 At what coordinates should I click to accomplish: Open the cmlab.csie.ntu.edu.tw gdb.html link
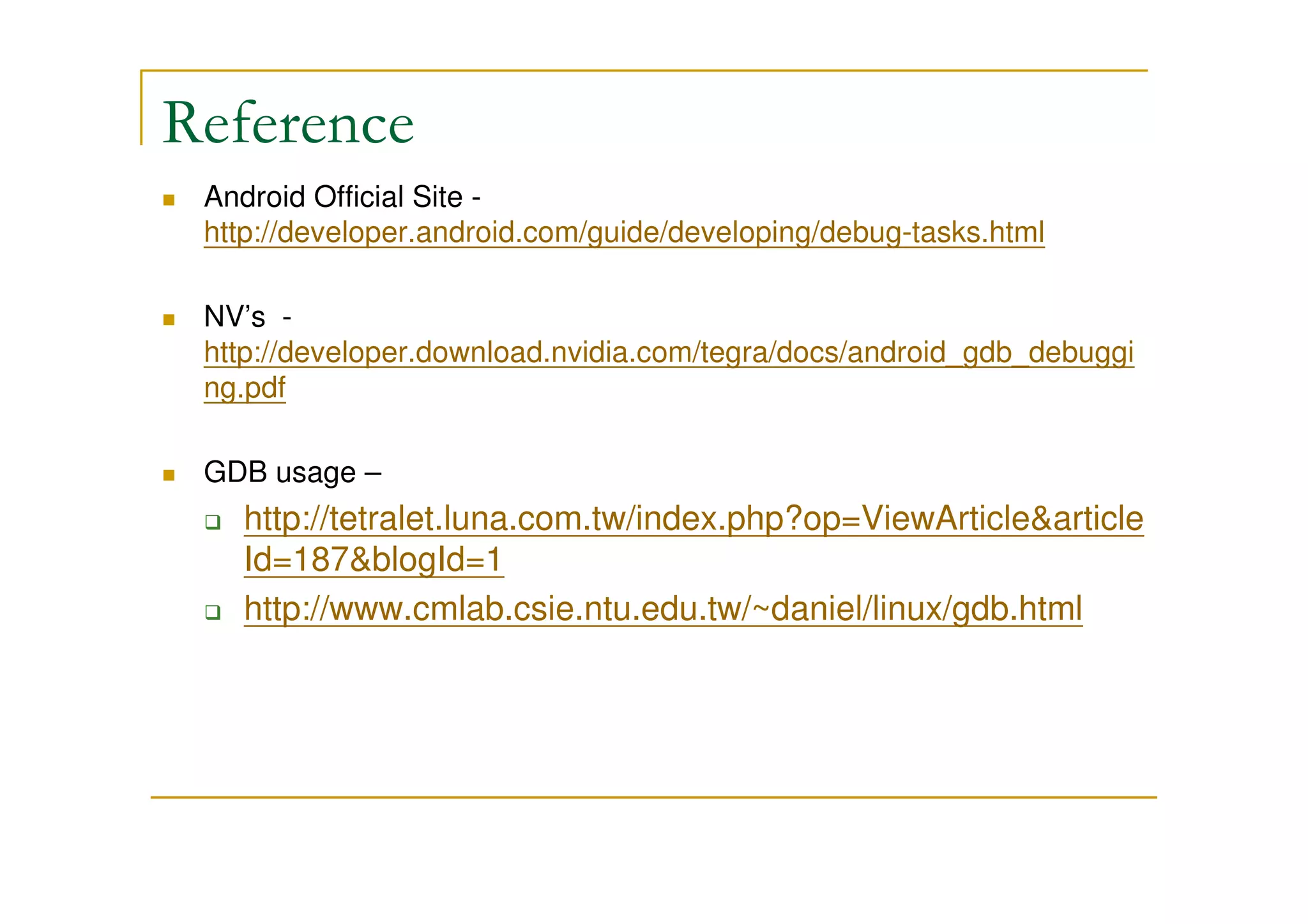coord(663,609)
